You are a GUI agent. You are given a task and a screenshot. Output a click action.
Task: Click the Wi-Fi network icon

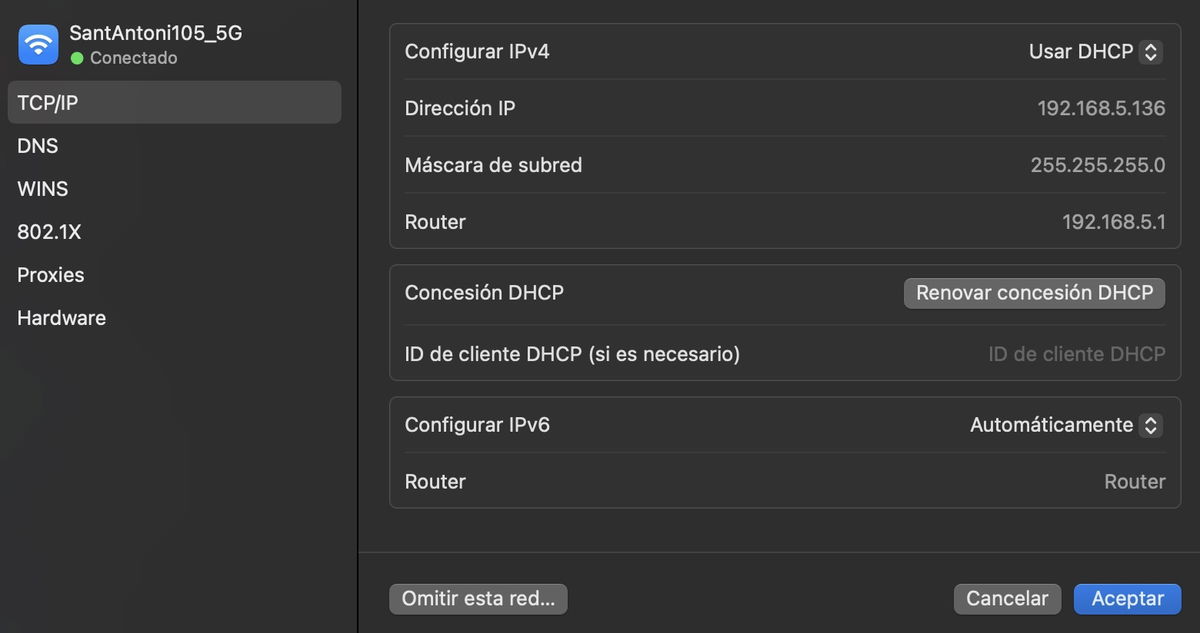click(37, 43)
